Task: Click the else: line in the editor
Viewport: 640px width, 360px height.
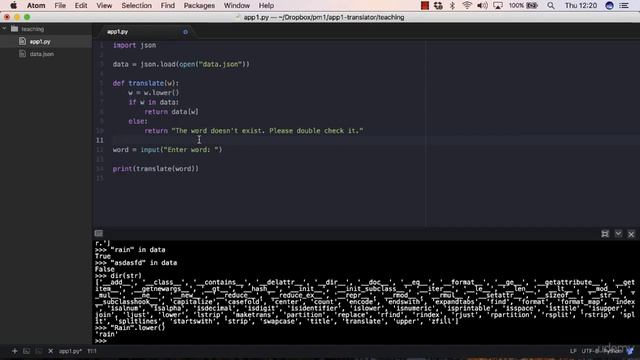Action: (x=138, y=121)
